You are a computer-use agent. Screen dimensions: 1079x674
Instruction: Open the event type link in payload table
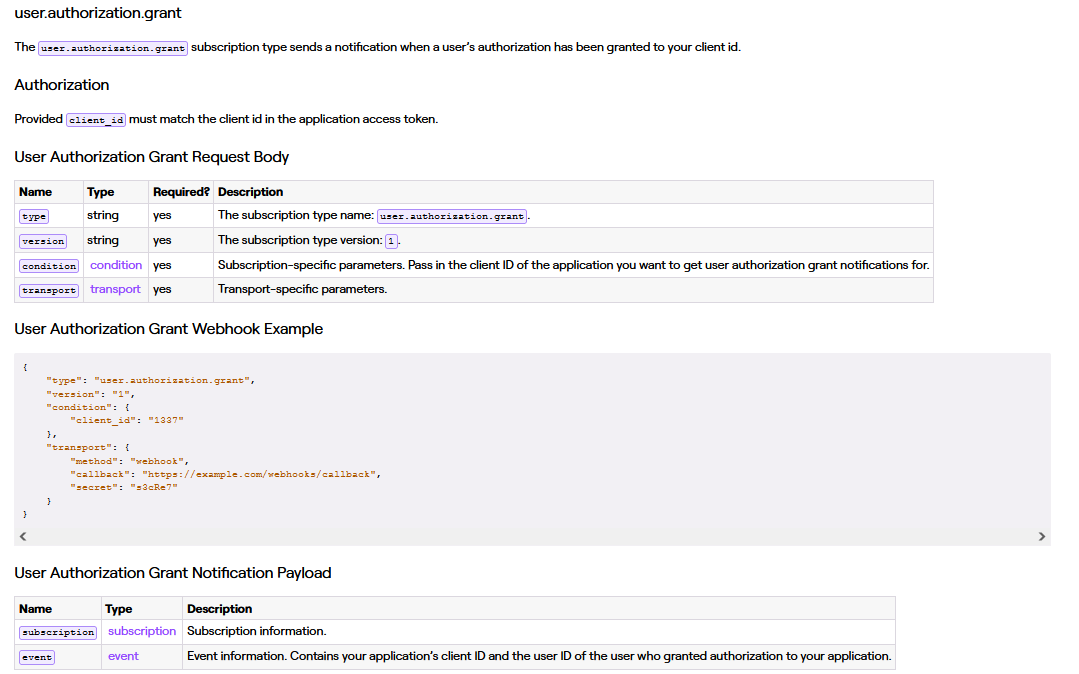pos(122,656)
